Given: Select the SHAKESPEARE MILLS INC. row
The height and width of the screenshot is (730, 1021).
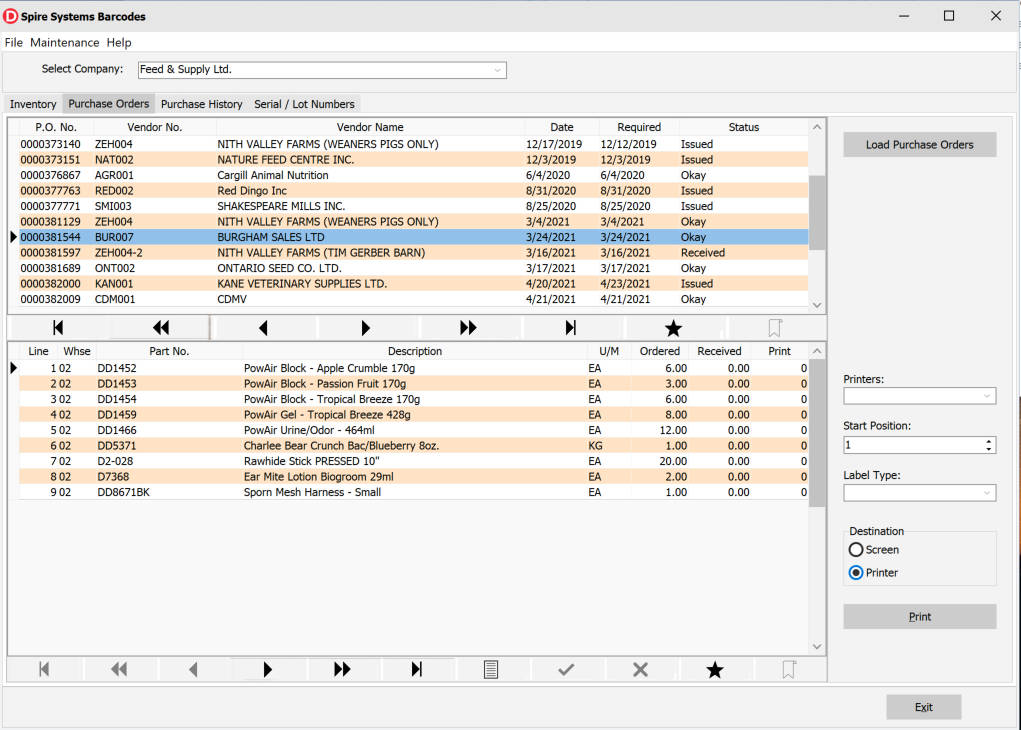Looking at the screenshot, I should (x=413, y=206).
